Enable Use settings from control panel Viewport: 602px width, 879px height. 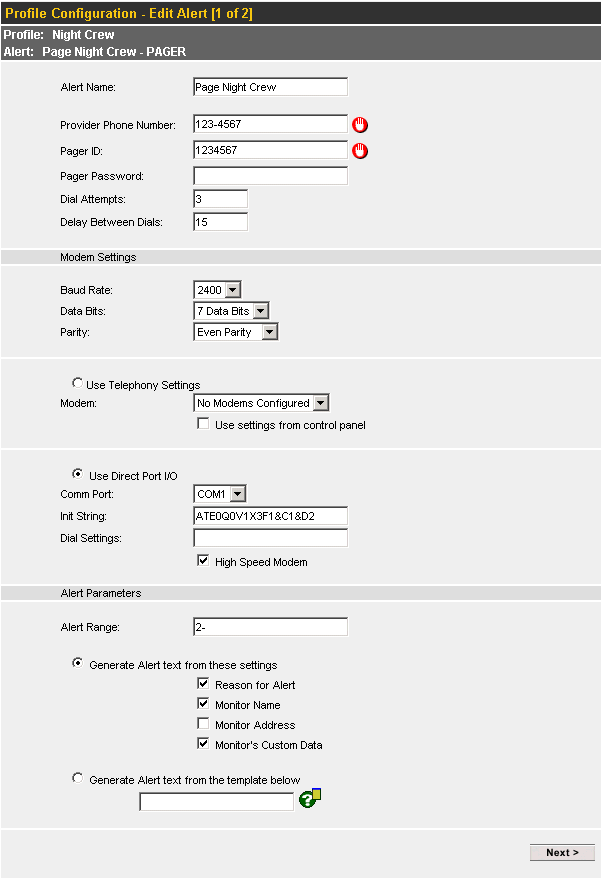pos(203,424)
